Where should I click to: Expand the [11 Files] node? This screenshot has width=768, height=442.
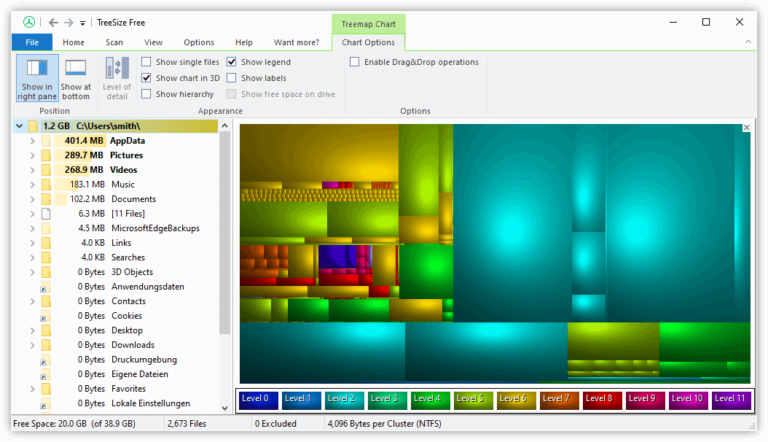coord(32,214)
